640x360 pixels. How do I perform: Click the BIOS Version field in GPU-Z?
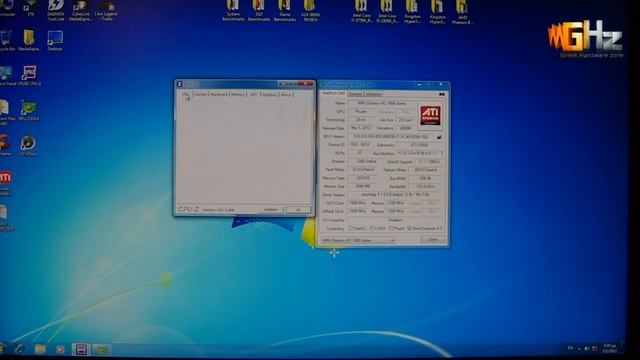pyautogui.click(x=391, y=137)
